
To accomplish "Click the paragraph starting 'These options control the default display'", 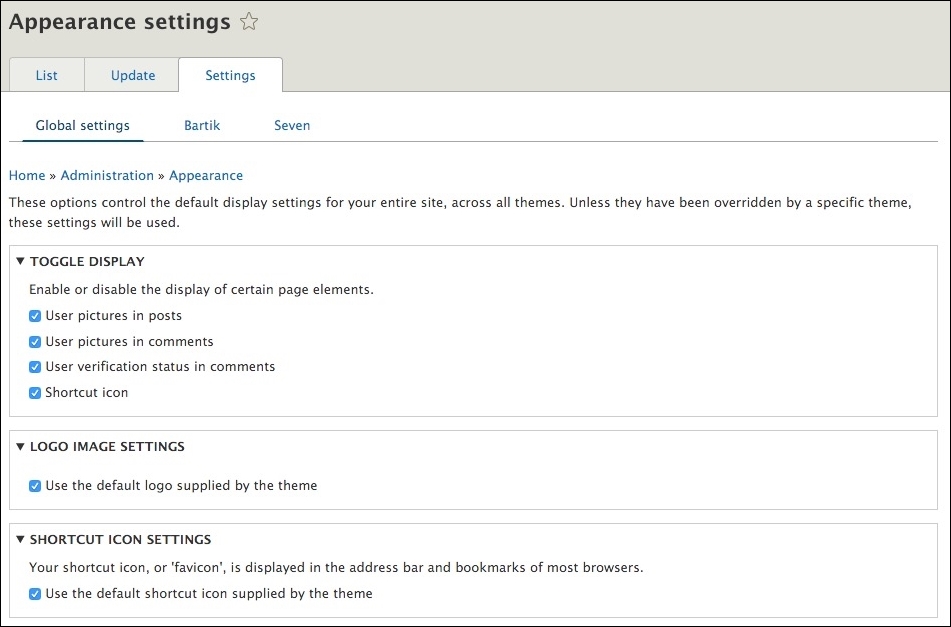I will point(460,212).
